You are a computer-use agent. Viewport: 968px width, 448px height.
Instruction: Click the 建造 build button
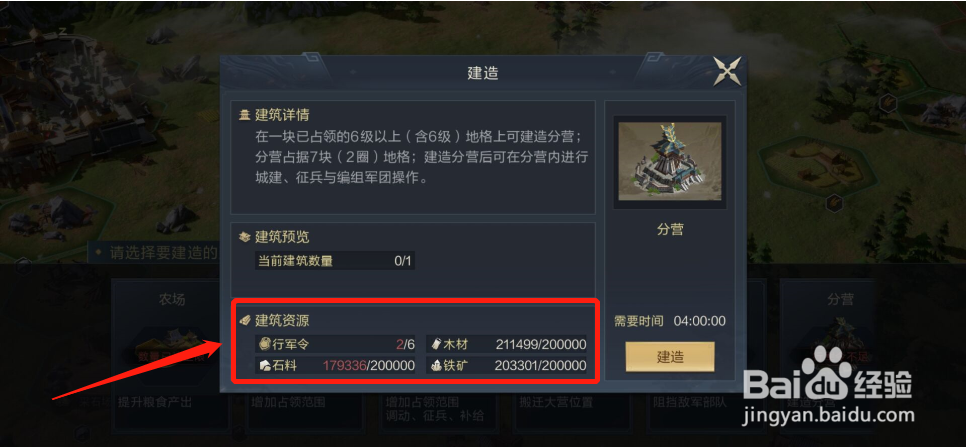tap(670, 357)
